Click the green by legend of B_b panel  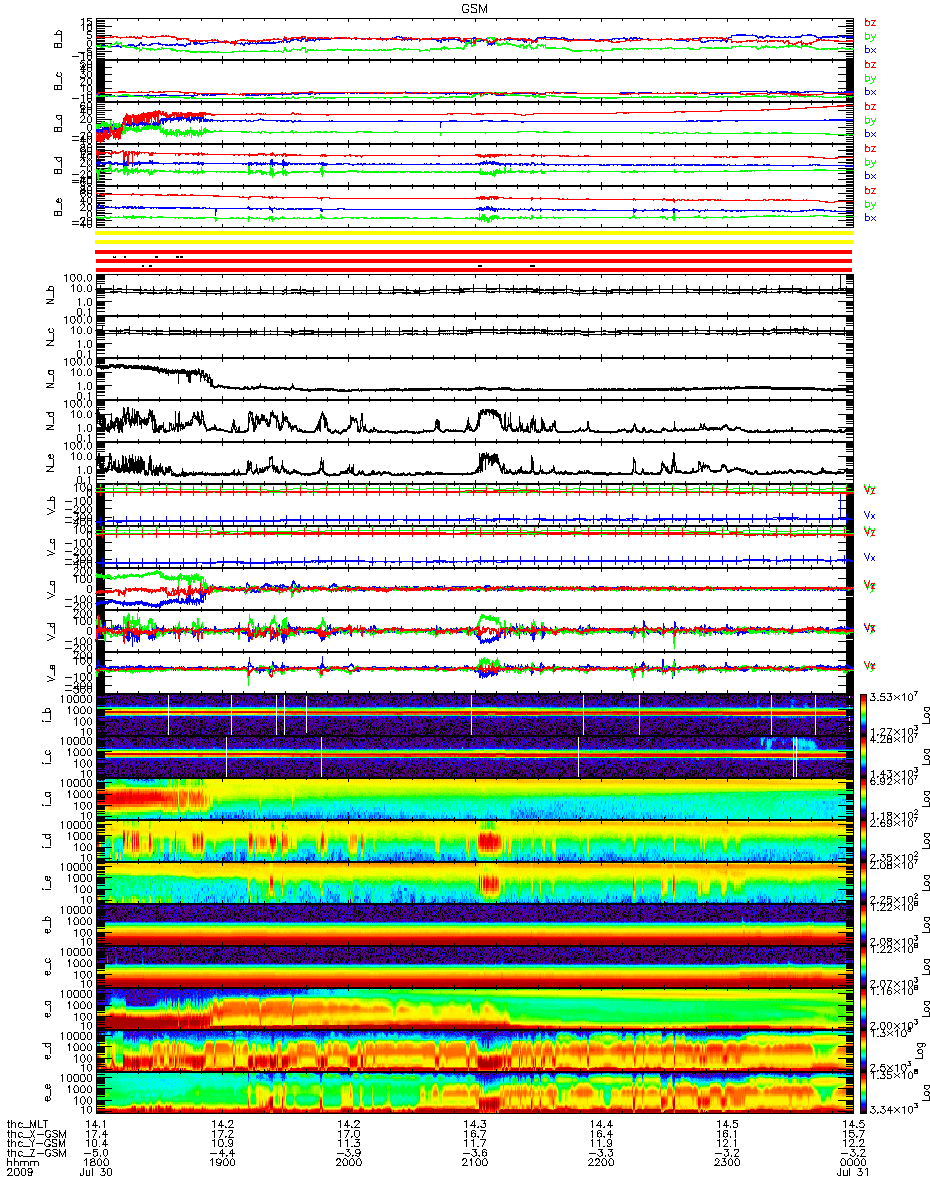pyautogui.click(x=870, y=36)
